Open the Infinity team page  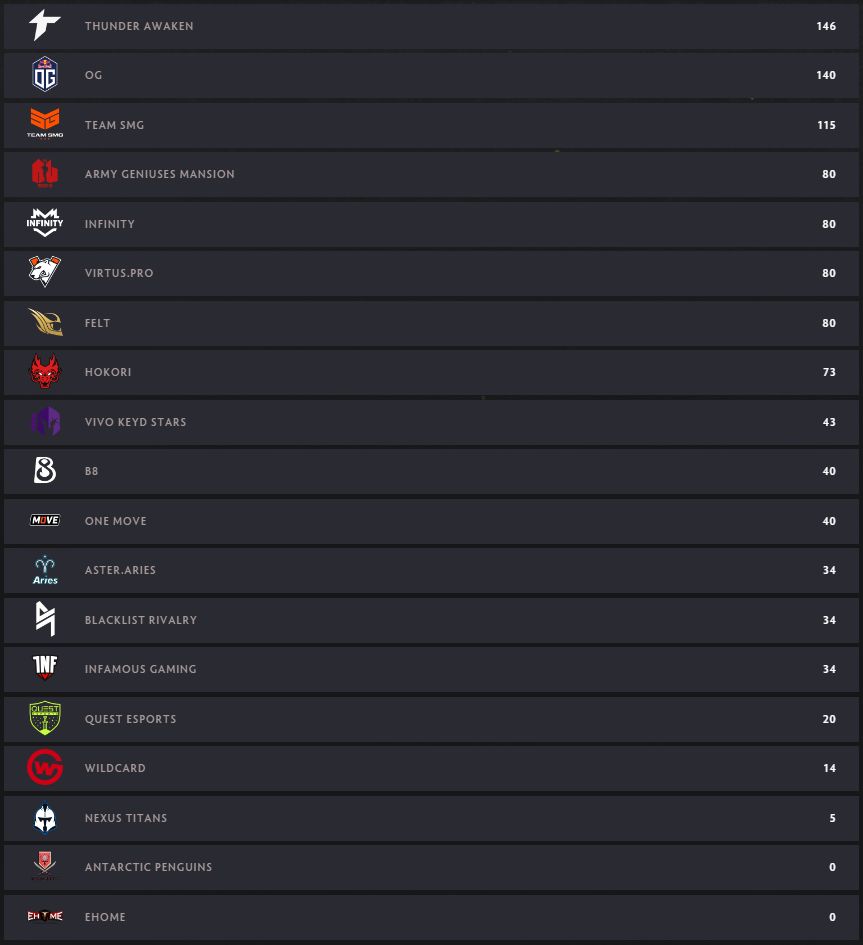(110, 224)
